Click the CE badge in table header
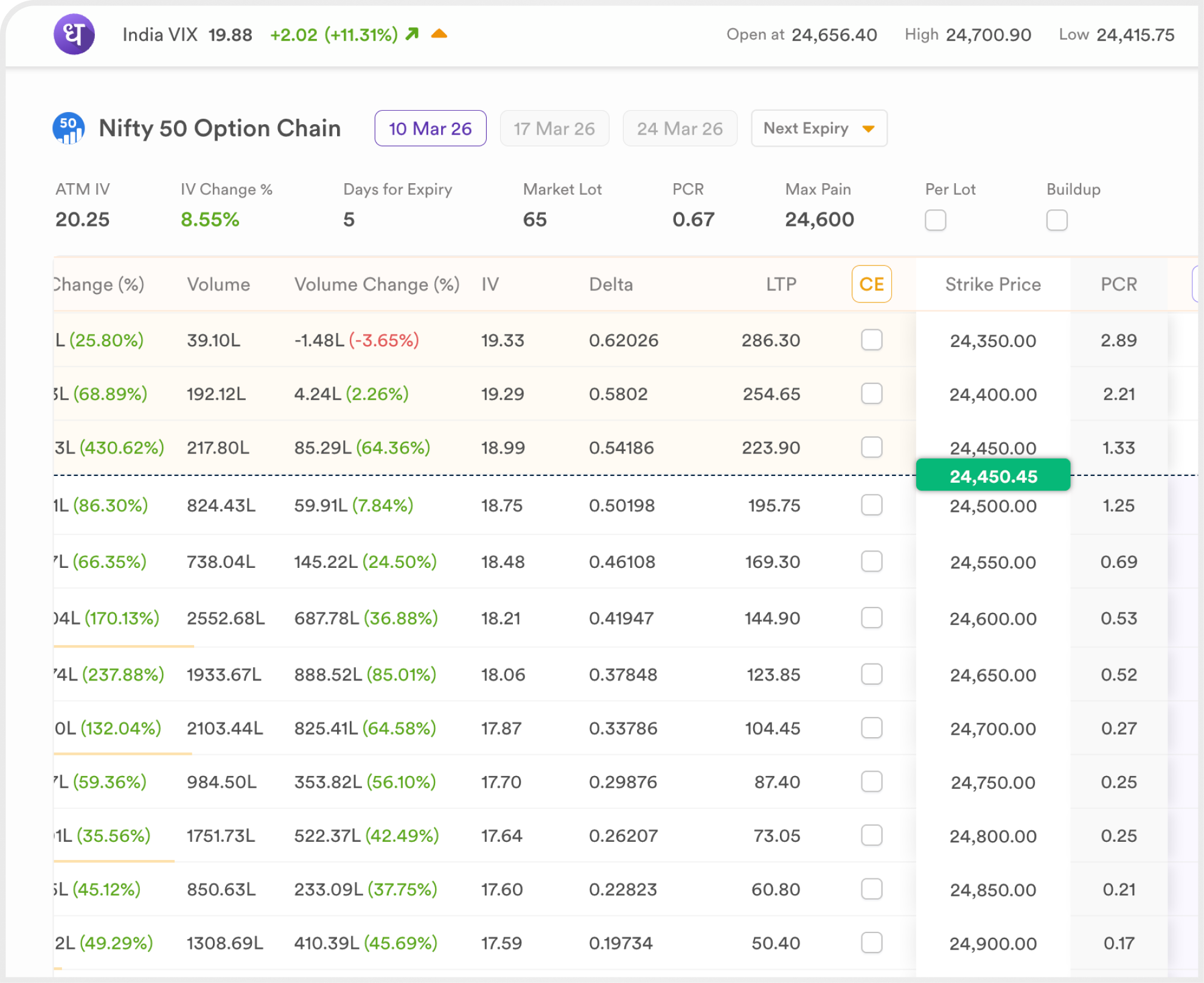The image size is (1204, 983). pos(871,284)
